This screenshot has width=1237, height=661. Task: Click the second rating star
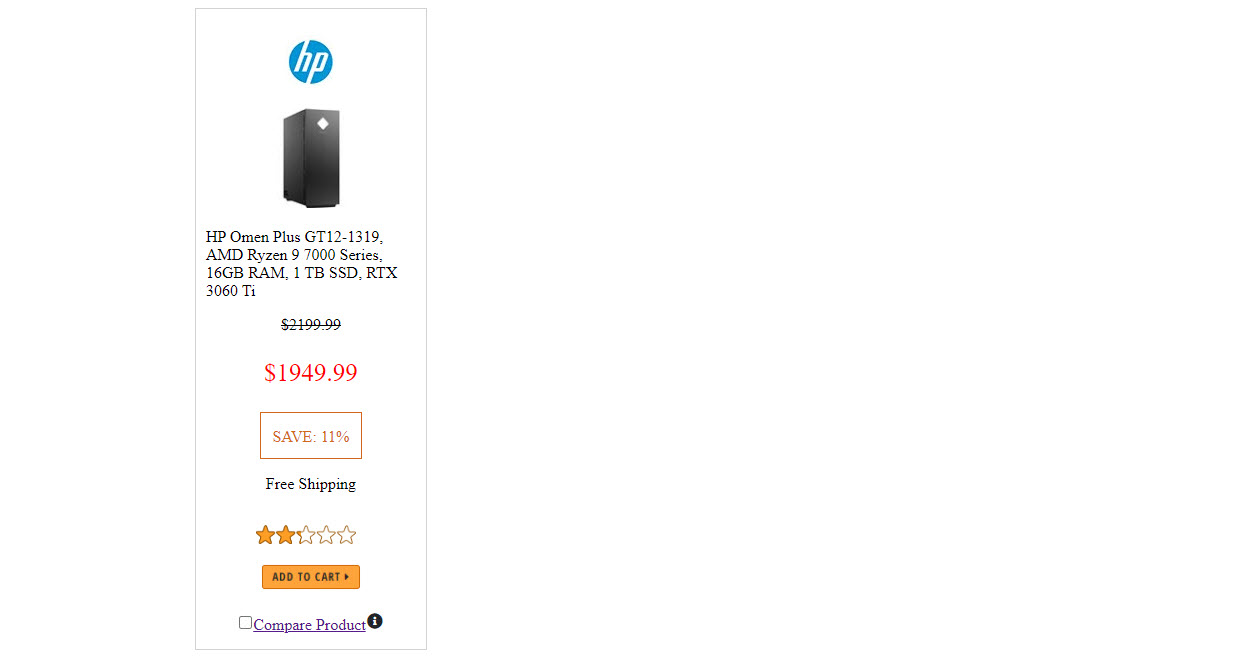click(286, 535)
